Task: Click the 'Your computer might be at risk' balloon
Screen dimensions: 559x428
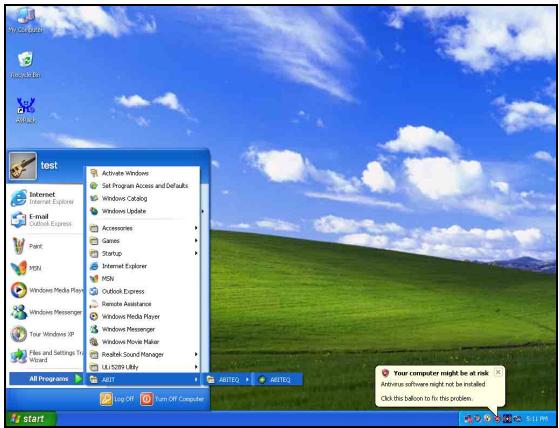Action: (440, 386)
